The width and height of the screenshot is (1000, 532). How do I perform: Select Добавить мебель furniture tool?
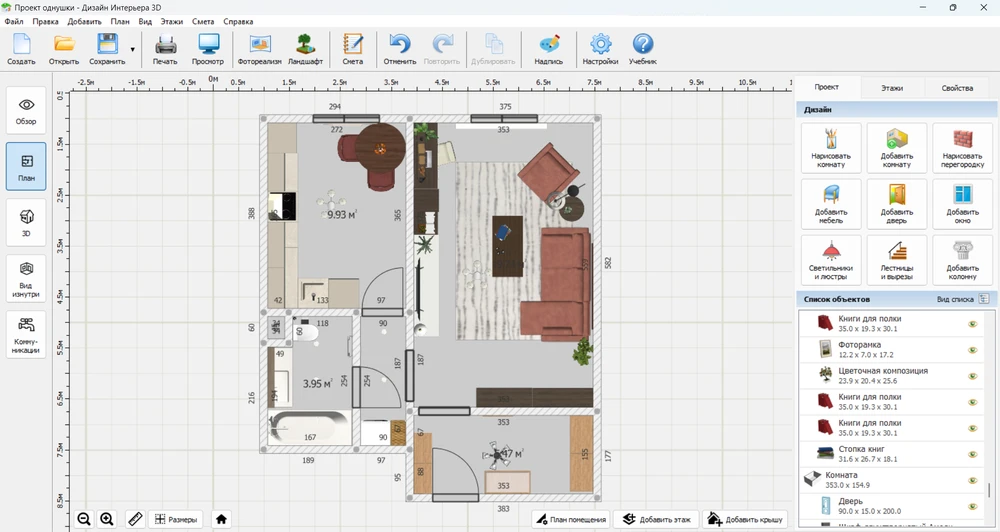pos(831,203)
